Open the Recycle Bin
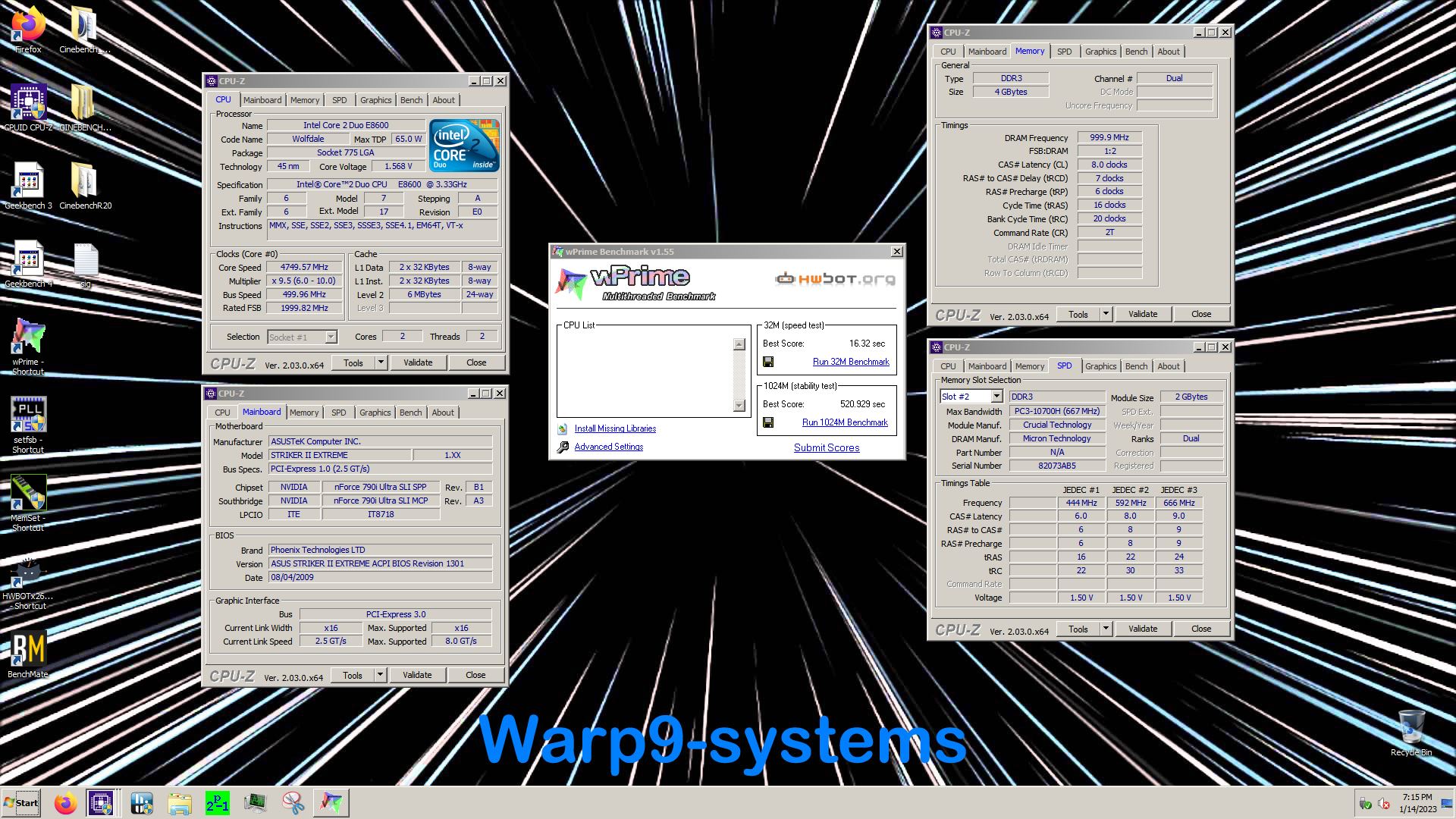Screen dimensions: 1456x819 coord(1410,733)
